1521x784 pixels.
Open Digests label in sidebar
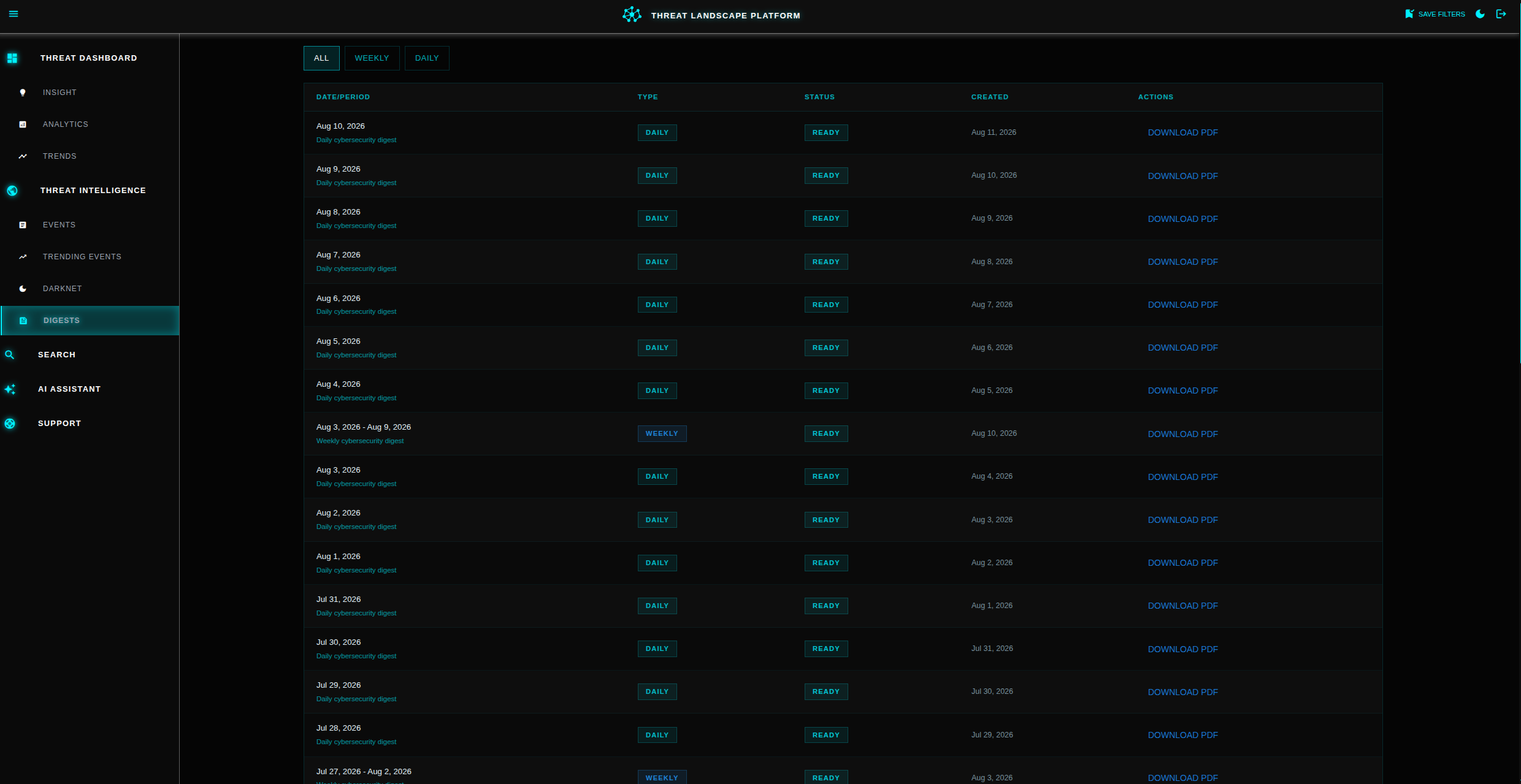[x=61, y=321]
